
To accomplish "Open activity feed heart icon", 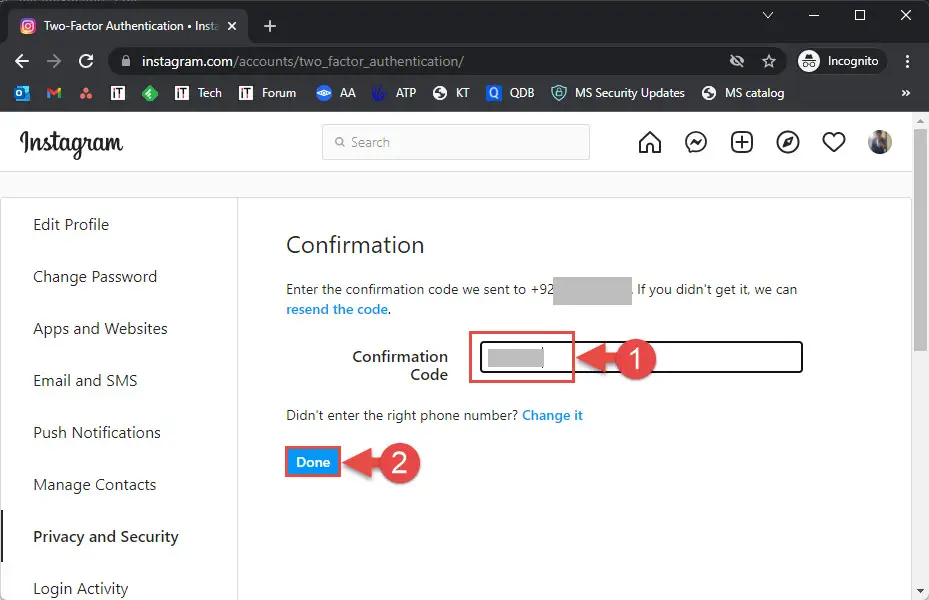I will tap(834, 142).
